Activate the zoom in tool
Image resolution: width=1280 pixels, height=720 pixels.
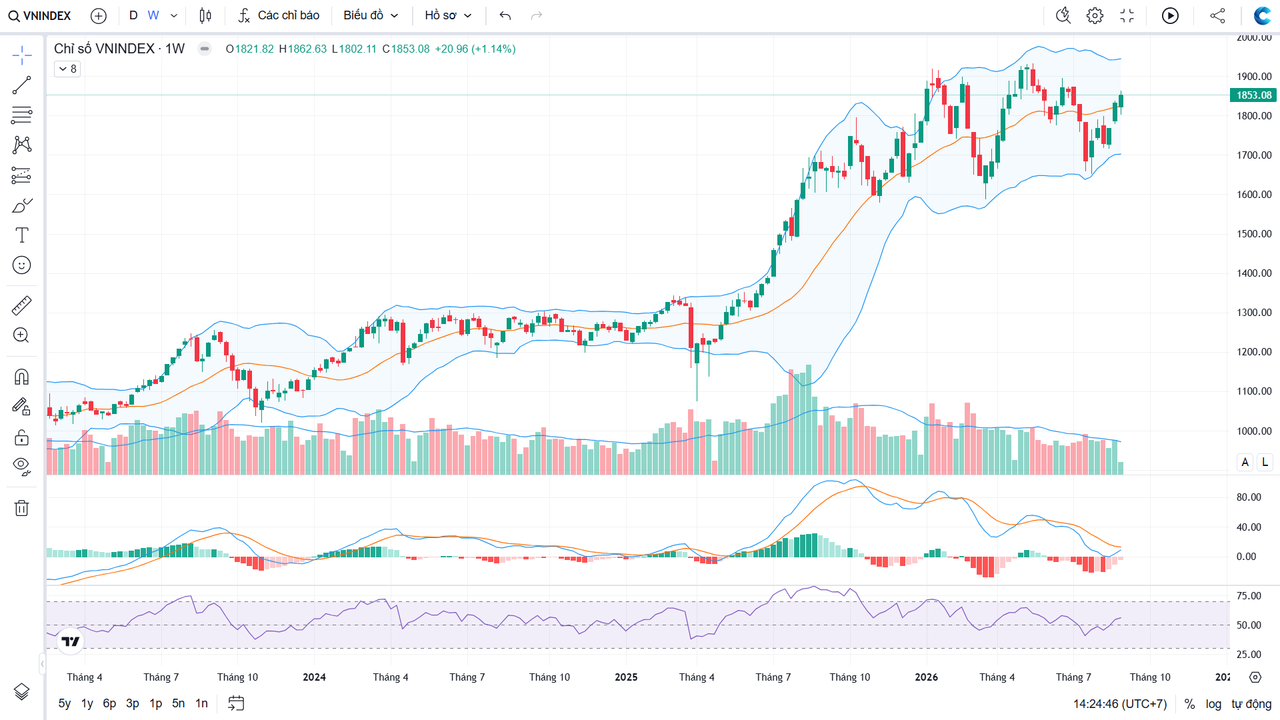[21, 335]
